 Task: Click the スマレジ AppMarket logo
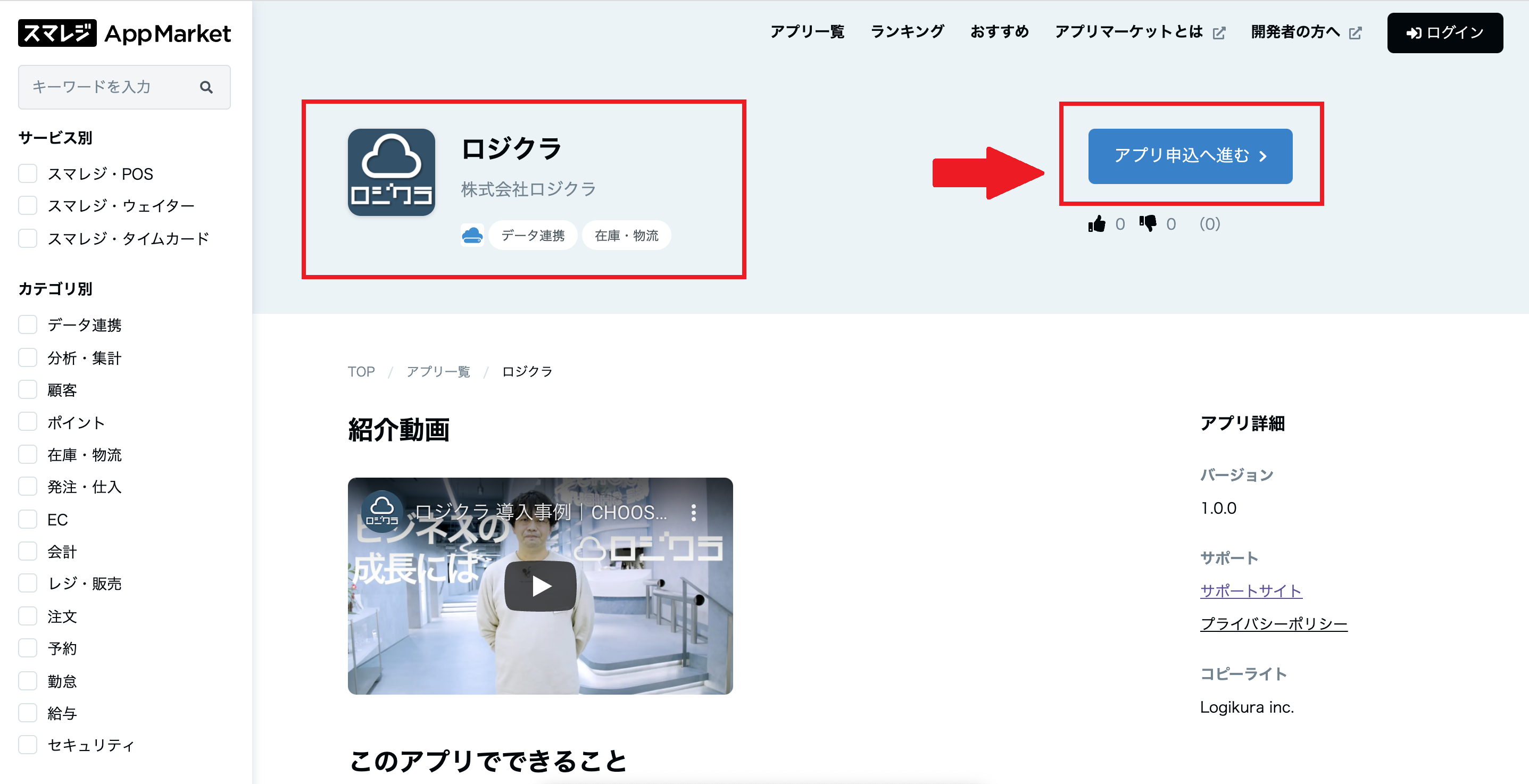pos(124,33)
